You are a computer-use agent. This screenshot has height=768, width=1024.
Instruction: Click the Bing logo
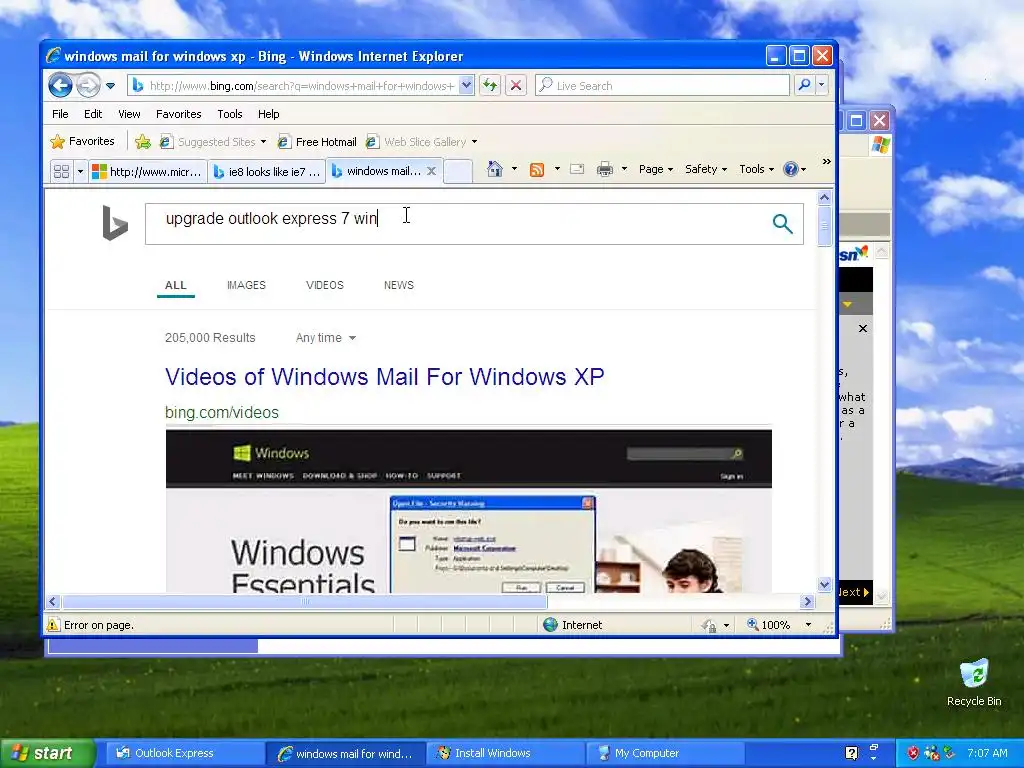115,223
